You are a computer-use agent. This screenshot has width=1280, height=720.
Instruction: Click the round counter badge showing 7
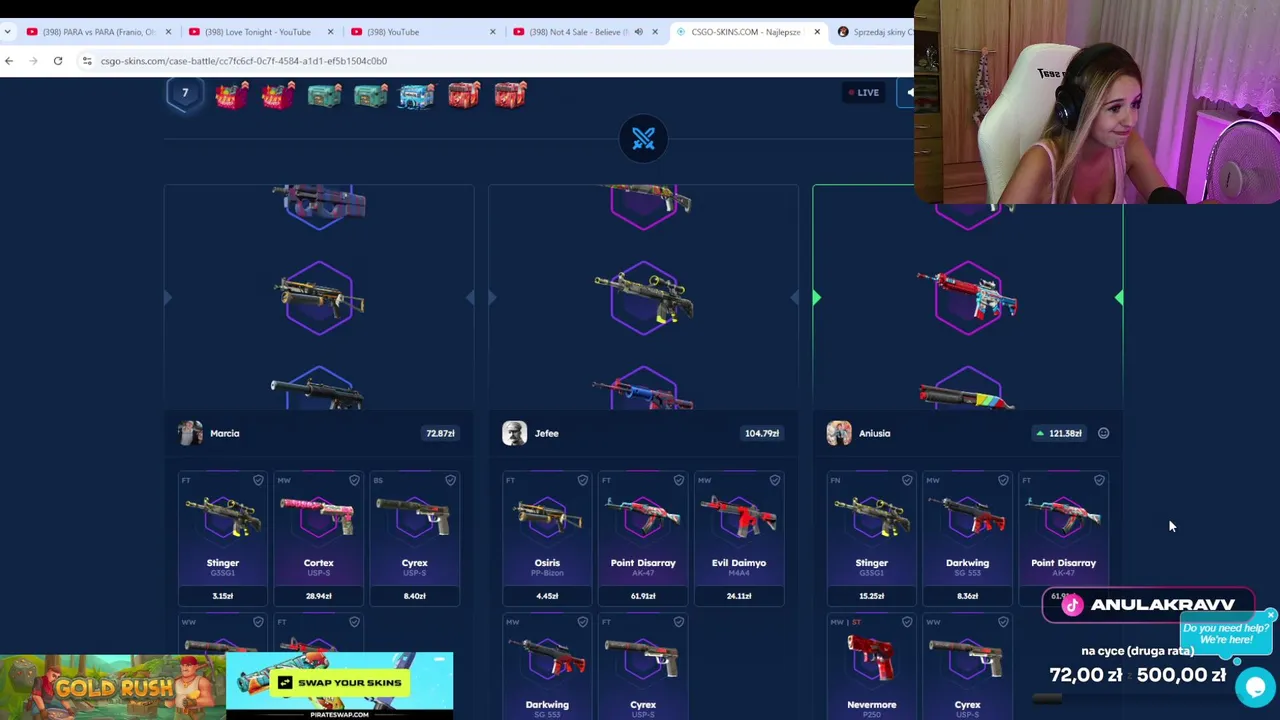(x=185, y=94)
